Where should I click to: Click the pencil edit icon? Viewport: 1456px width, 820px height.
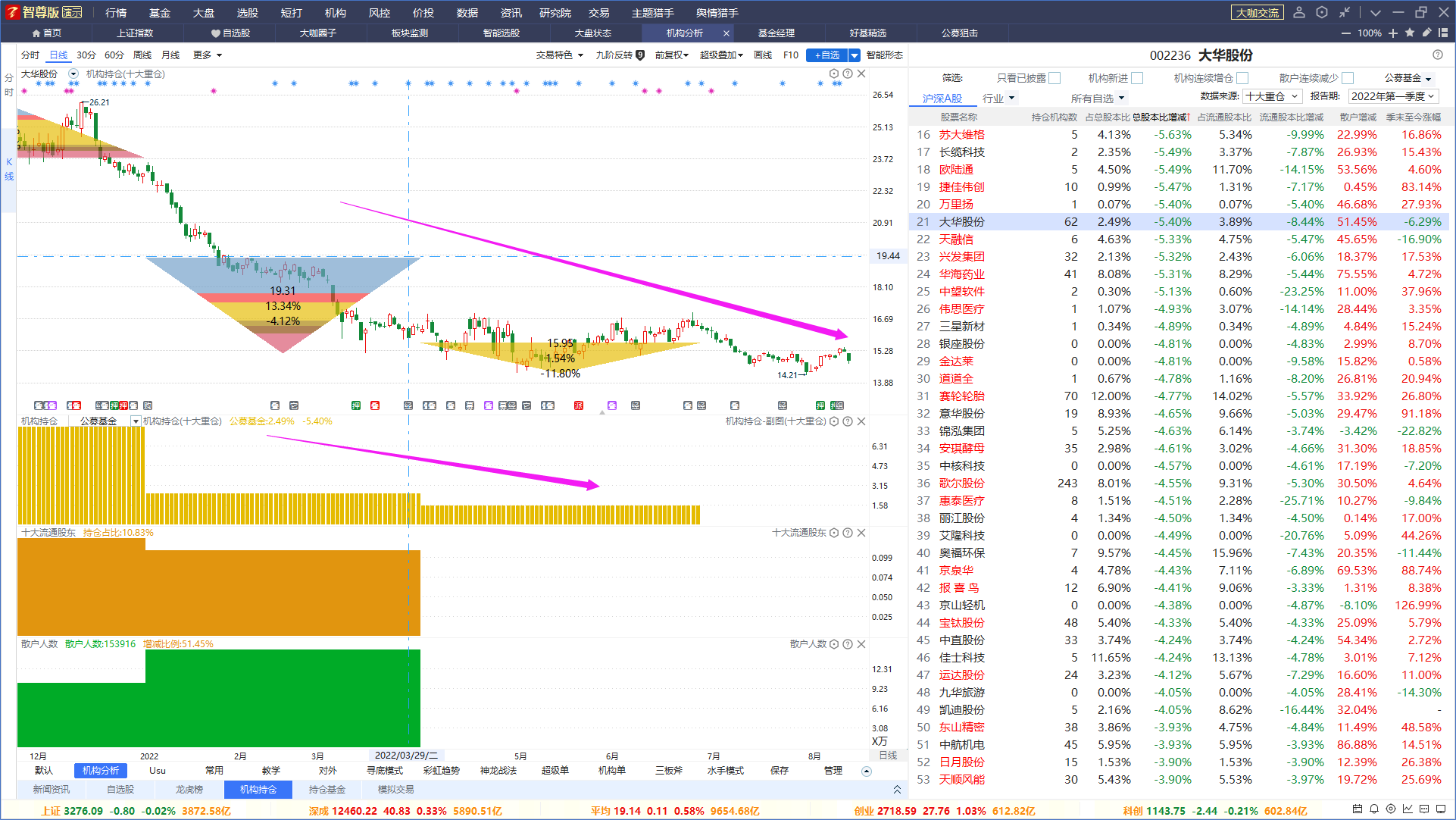(x=1426, y=33)
